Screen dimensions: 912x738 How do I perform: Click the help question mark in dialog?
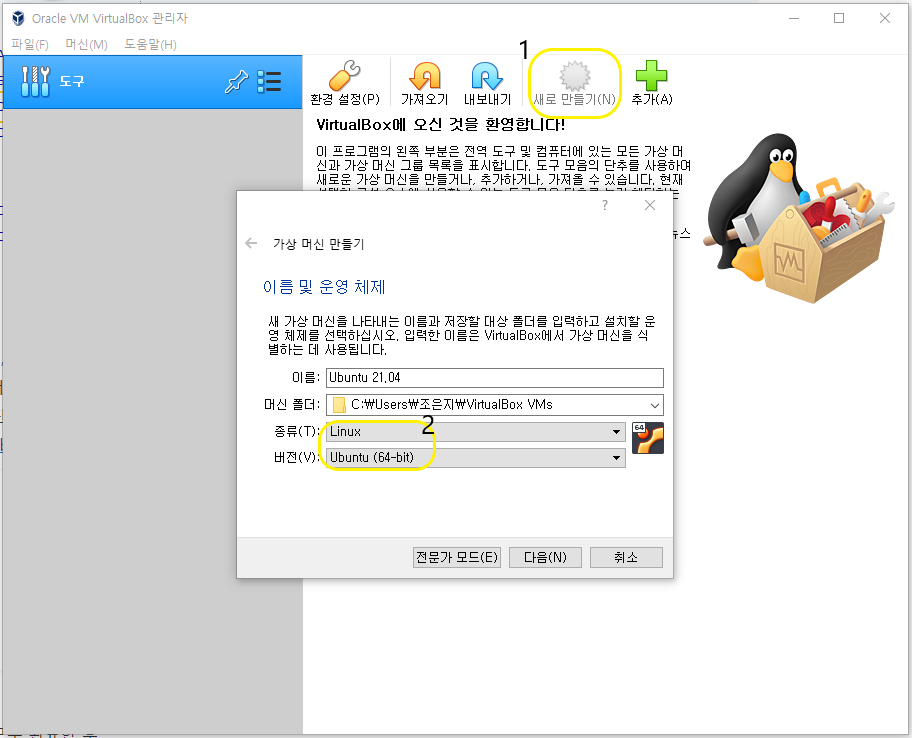coord(605,205)
